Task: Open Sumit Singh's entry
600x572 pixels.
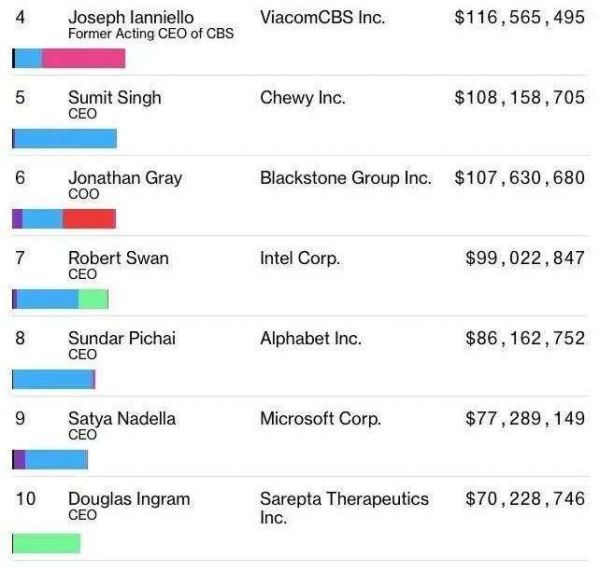Action: pos(114,98)
